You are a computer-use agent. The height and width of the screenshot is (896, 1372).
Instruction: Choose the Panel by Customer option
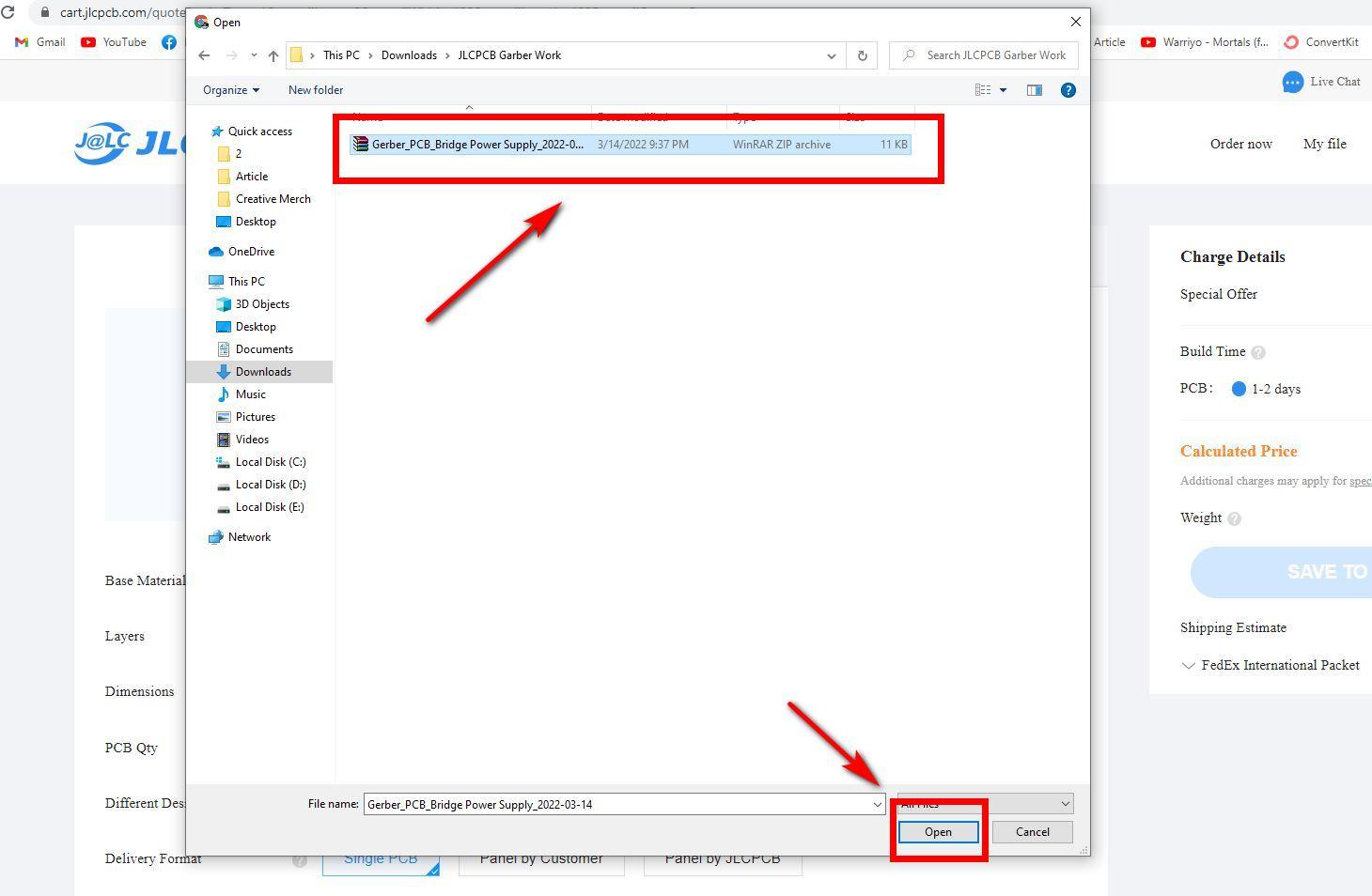(x=541, y=859)
